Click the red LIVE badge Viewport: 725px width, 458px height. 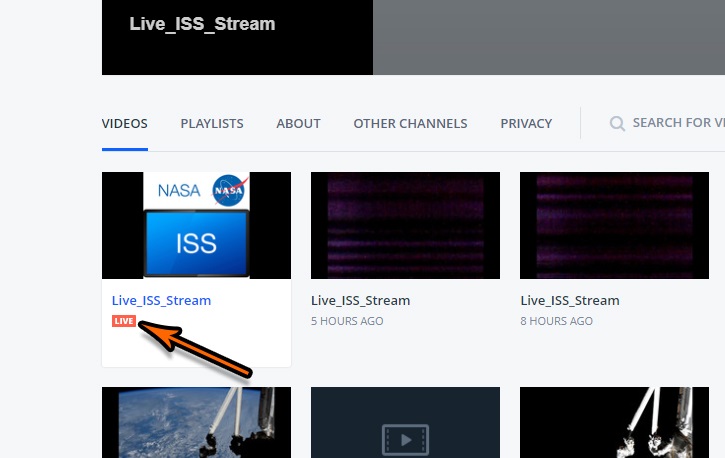point(124,321)
